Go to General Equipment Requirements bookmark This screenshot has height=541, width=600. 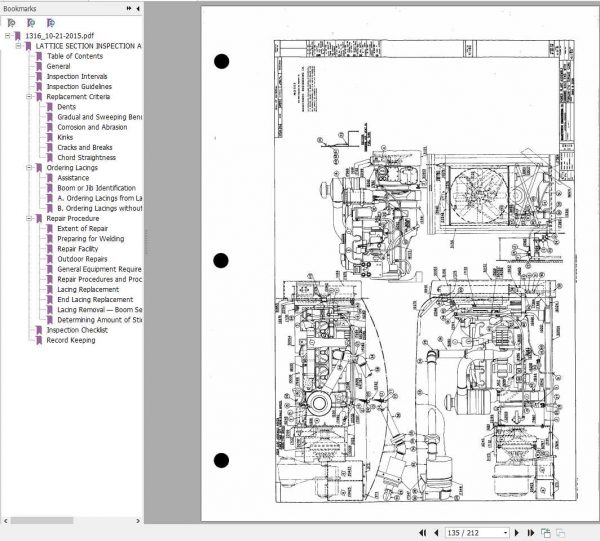[99, 269]
